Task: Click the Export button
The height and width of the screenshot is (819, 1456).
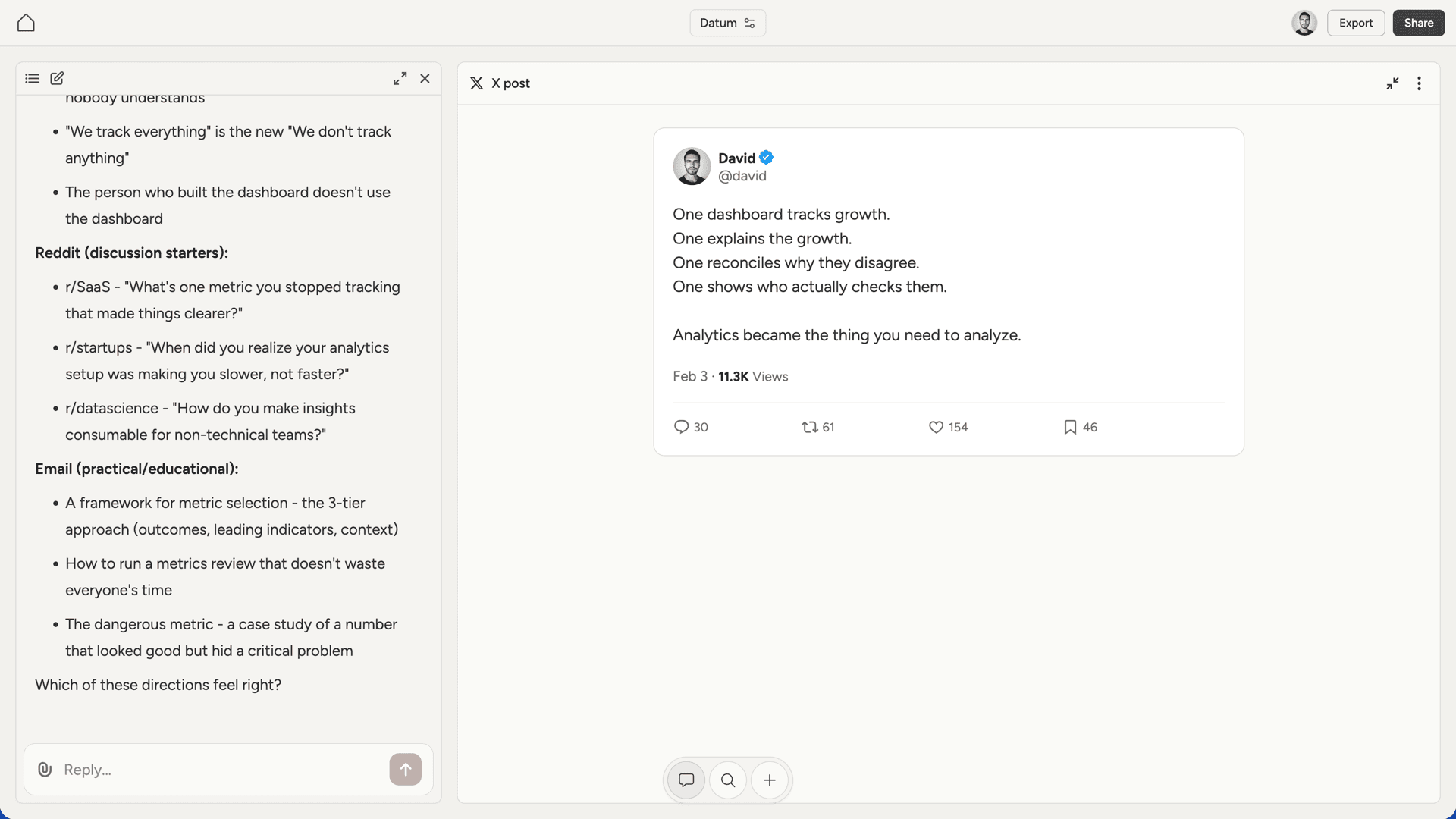Action: pos(1356,23)
